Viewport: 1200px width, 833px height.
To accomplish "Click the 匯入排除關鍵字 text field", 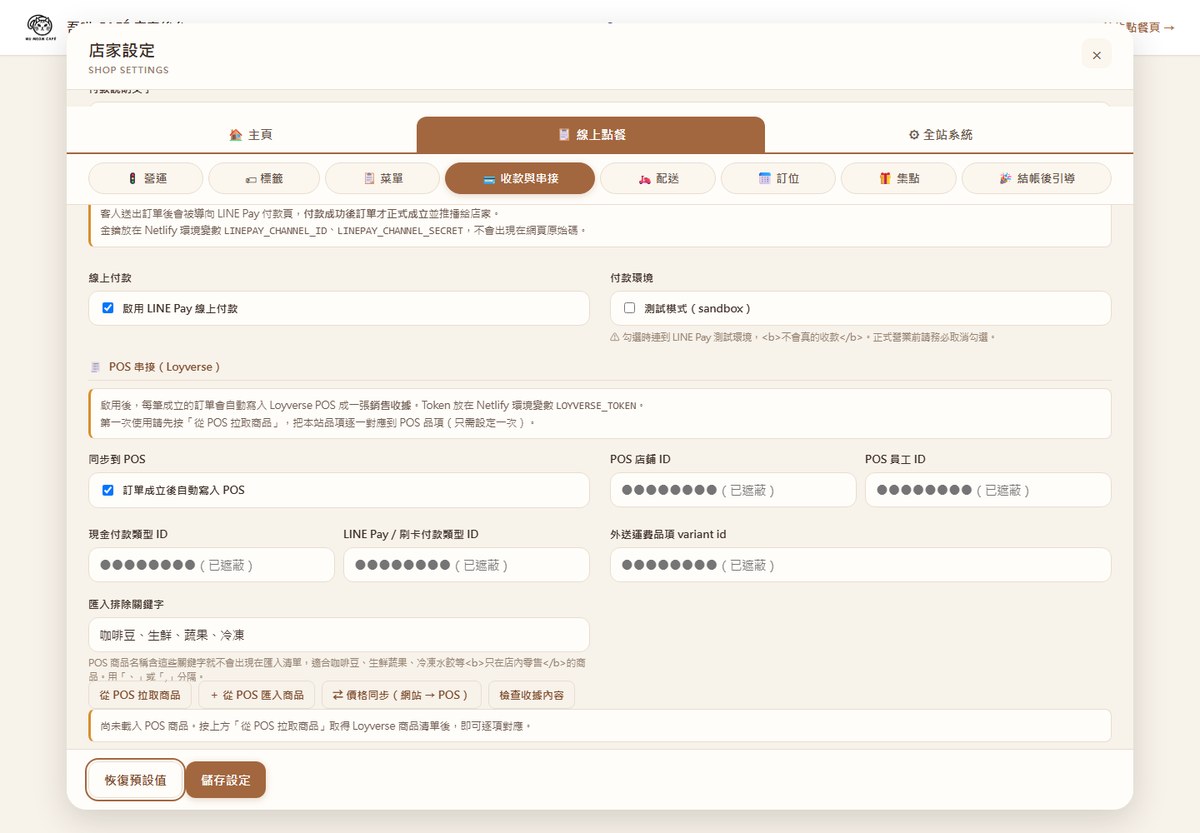I will click(x=339, y=635).
